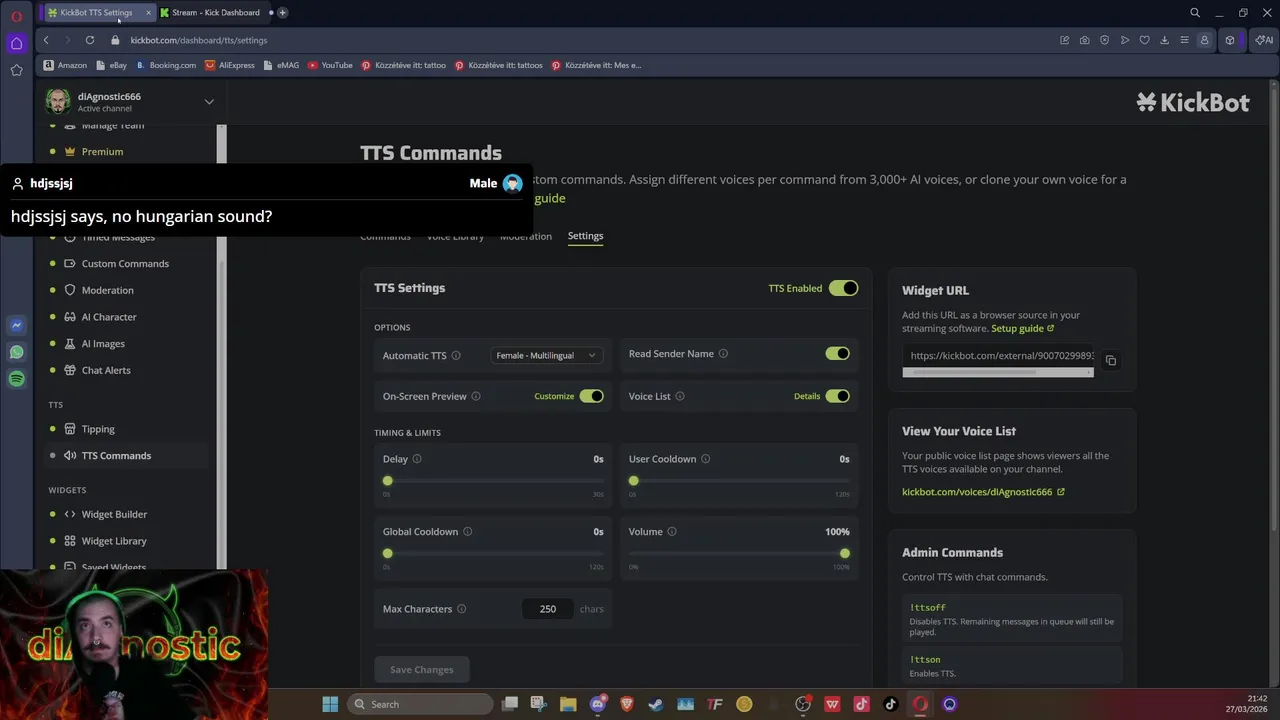
Task: Expand the diAgnostic666 channel selector chevron
Action: click(x=209, y=101)
